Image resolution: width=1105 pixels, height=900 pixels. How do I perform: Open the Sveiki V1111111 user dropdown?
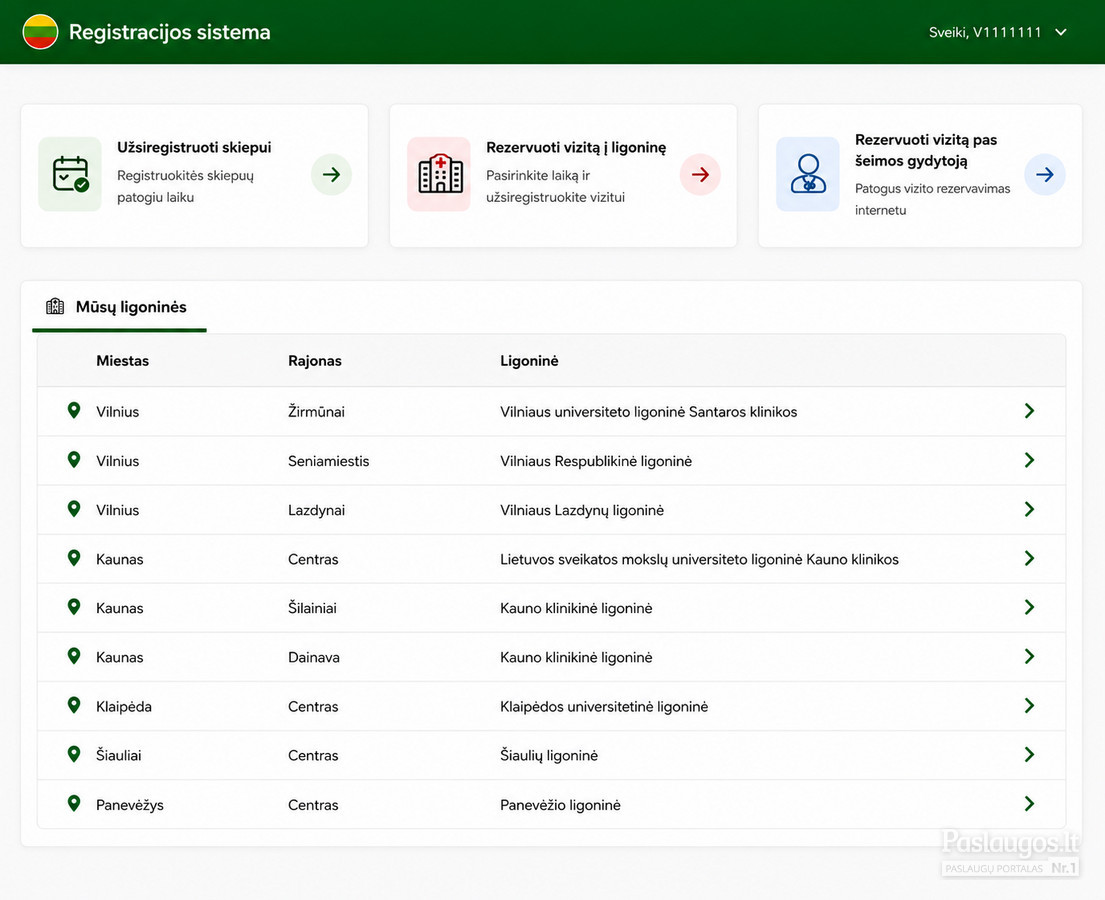(x=998, y=32)
